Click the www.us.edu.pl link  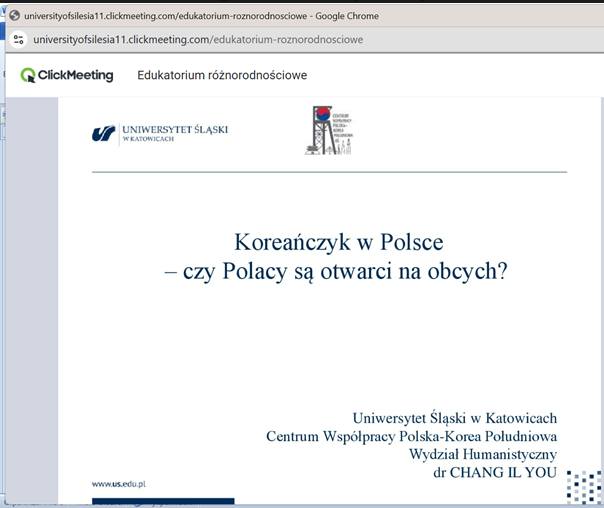tap(120, 484)
